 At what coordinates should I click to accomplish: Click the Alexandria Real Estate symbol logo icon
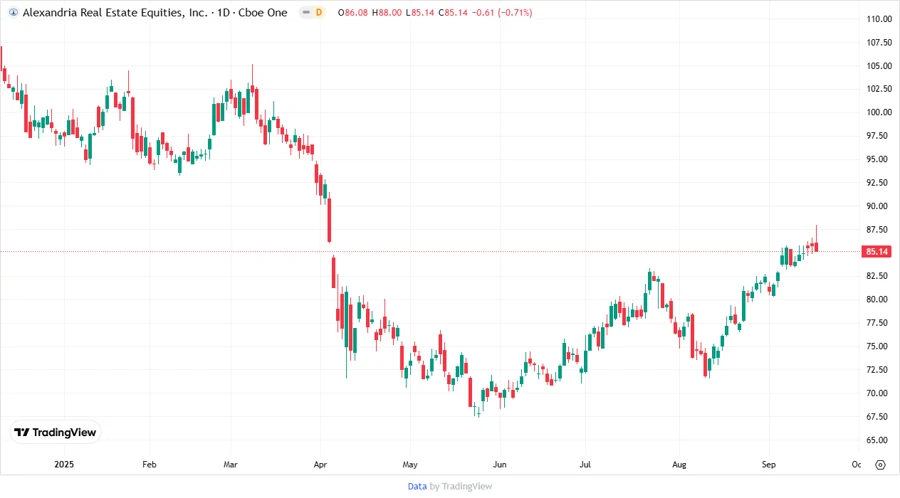point(13,13)
